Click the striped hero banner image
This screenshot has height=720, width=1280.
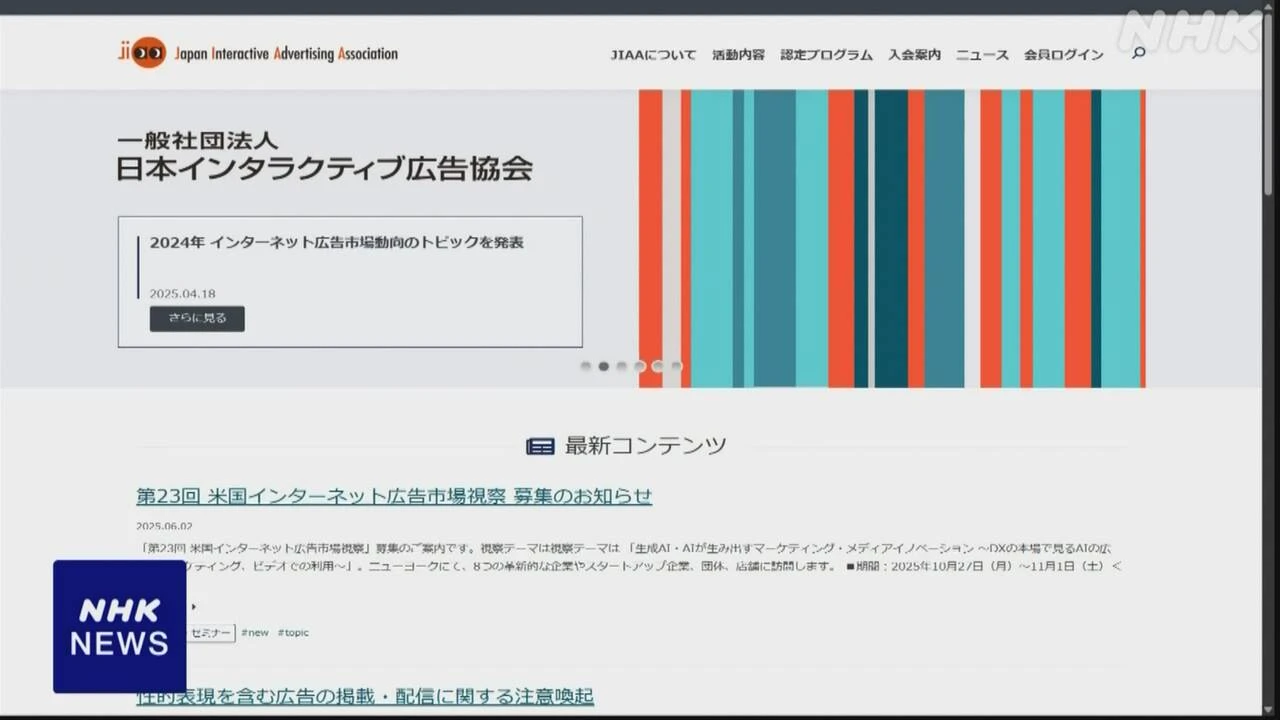[x=892, y=239]
